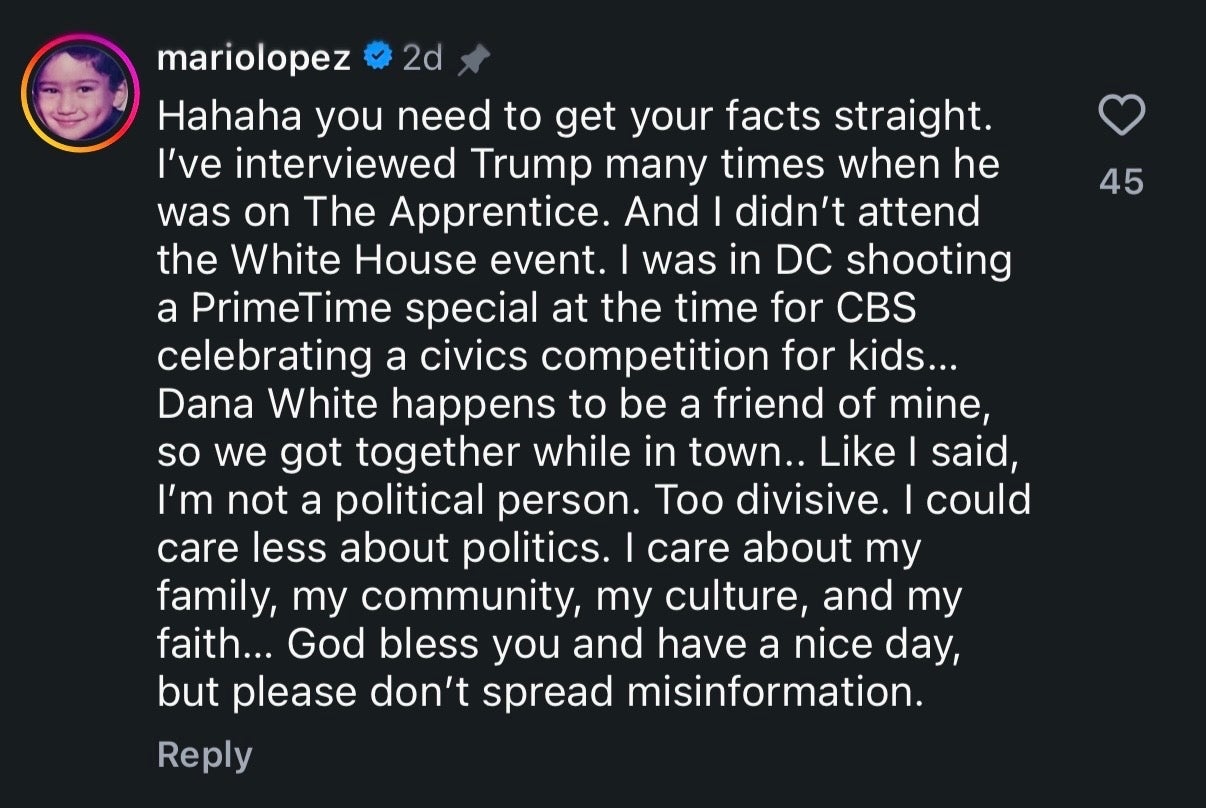1206x808 pixels.
Task: Click "Too divisive" in the comment
Action: click(771, 501)
